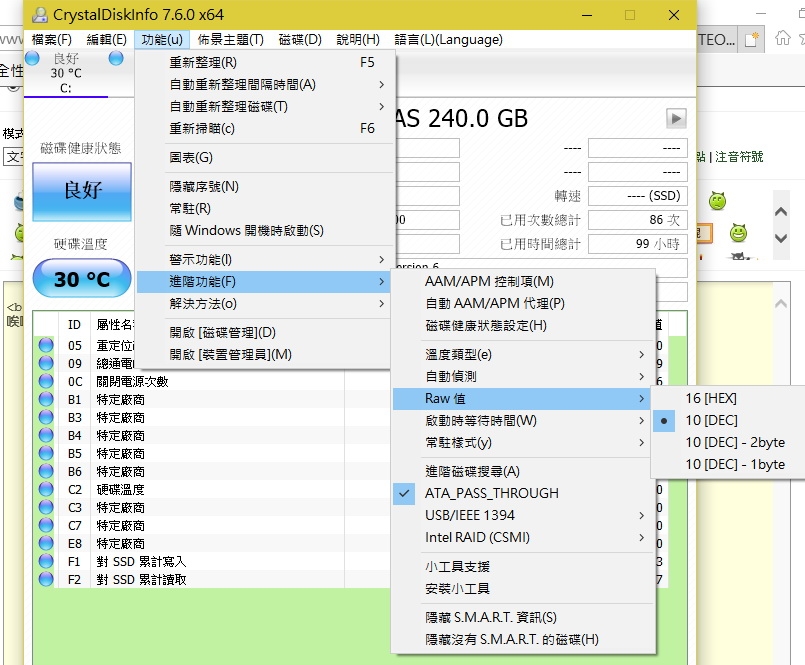Expand the 警示功能(I) submenu
The height and width of the screenshot is (665, 805).
265,260
